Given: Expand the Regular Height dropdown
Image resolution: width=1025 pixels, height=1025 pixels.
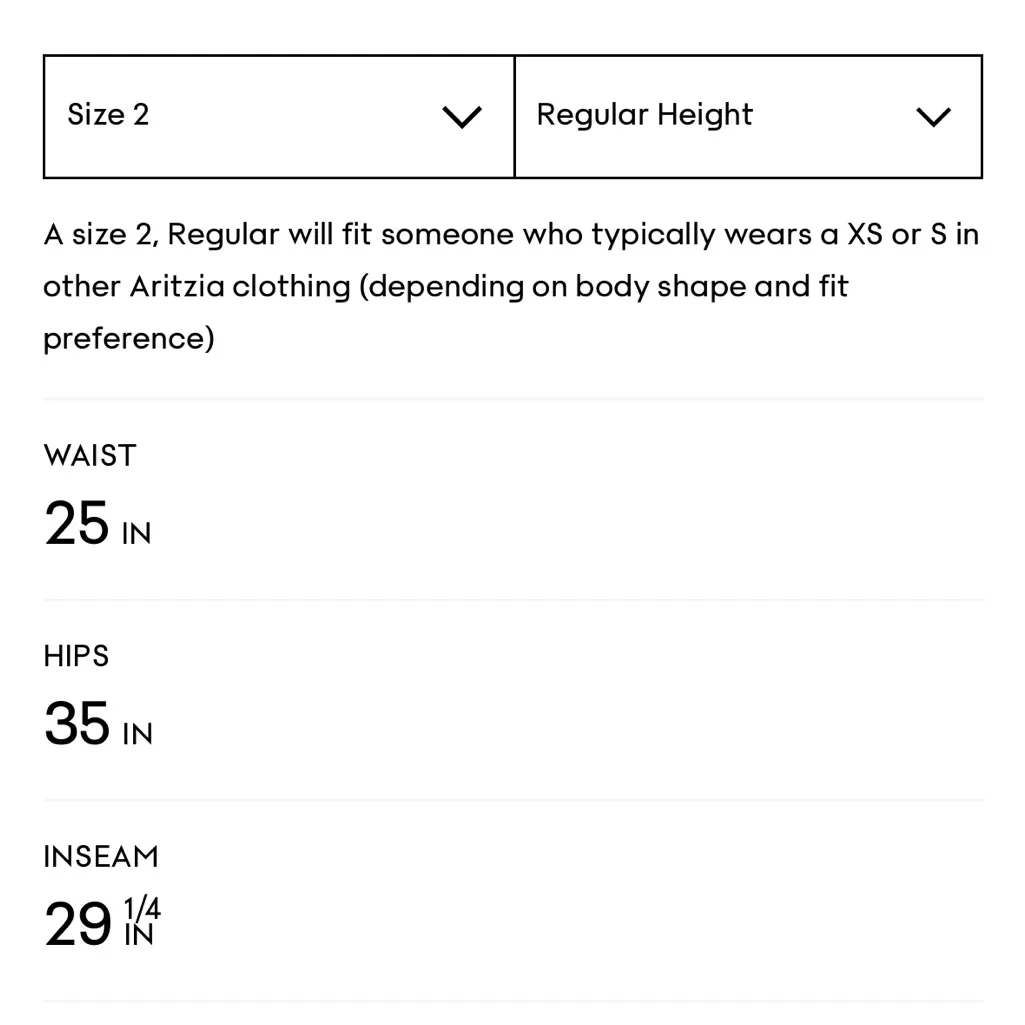Looking at the screenshot, I should click(748, 116).
